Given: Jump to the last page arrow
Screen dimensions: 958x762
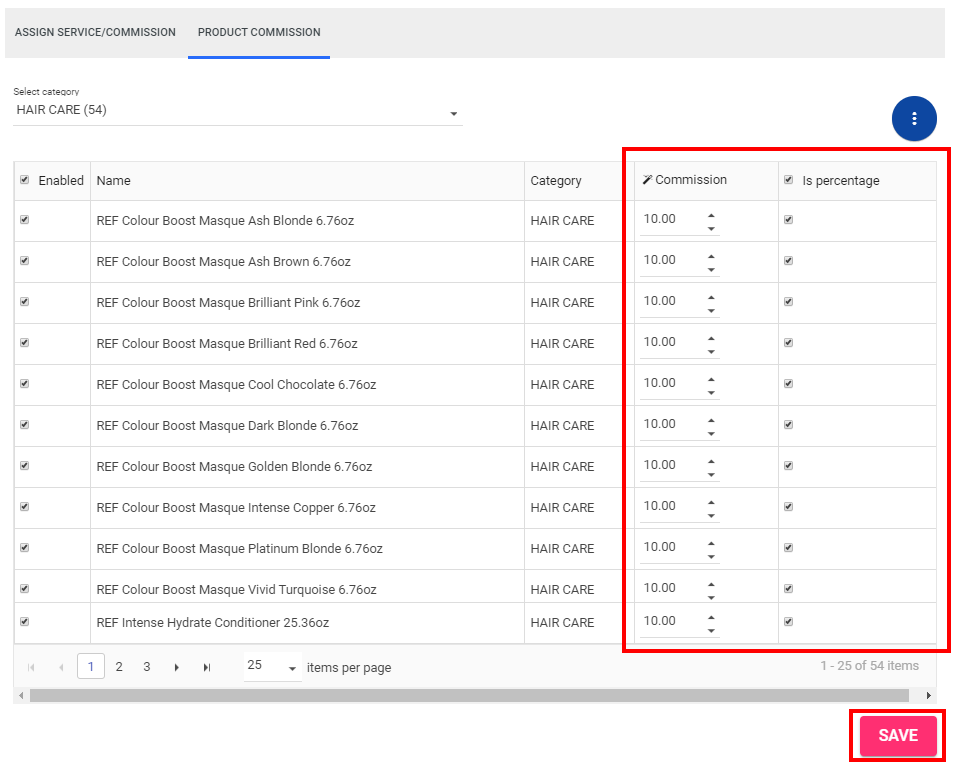Looking at the screenshot, I should click(207, 667).
